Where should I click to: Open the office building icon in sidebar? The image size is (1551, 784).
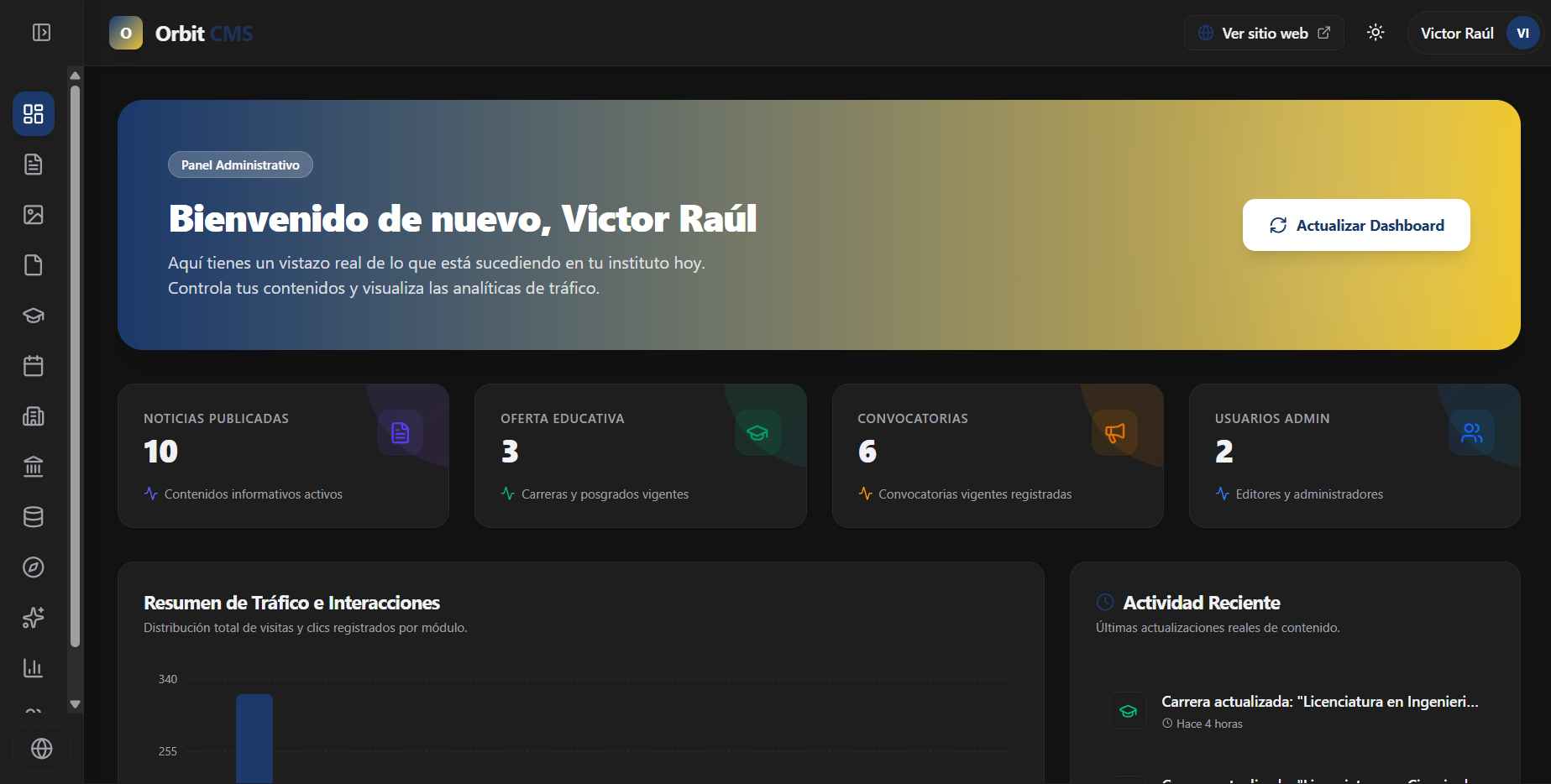click(34, 416)
